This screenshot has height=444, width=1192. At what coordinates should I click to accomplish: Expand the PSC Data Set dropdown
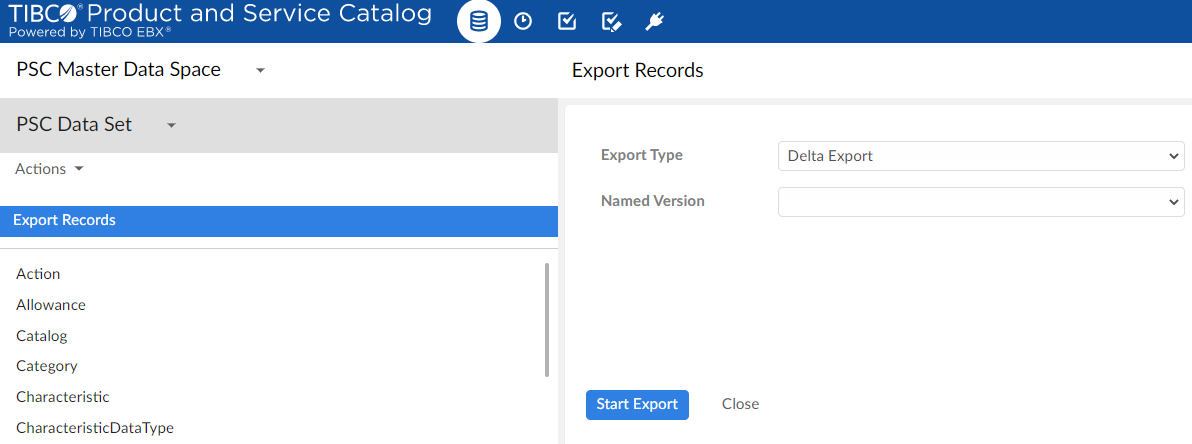click(x=171, y=126)
